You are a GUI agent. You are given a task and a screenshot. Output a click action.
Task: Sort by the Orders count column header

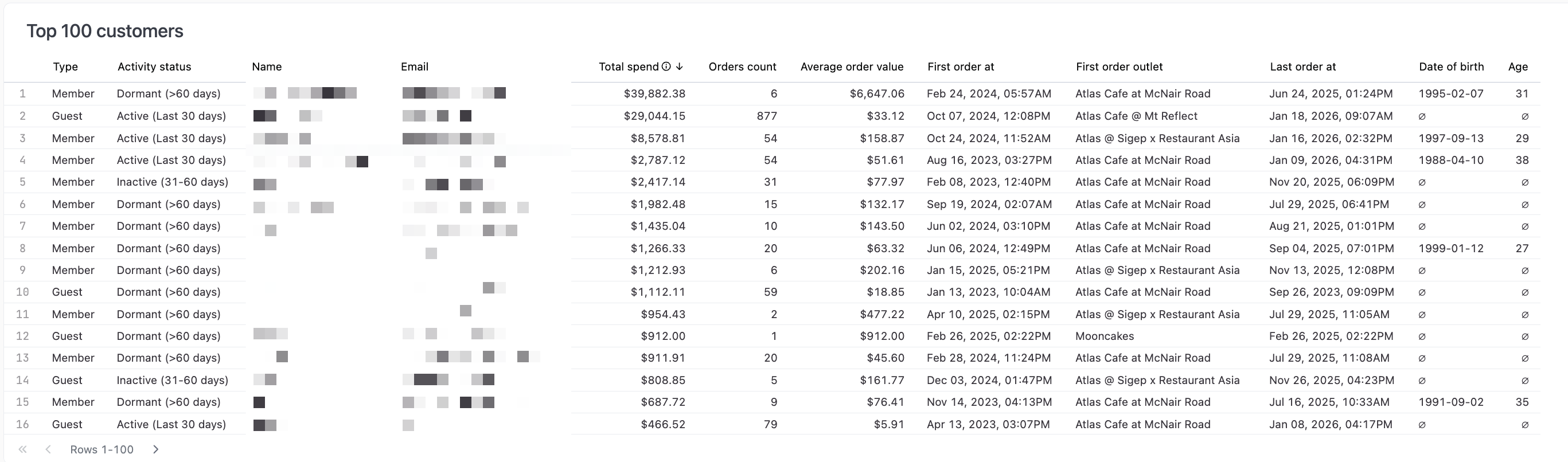[x=742, y=67]
